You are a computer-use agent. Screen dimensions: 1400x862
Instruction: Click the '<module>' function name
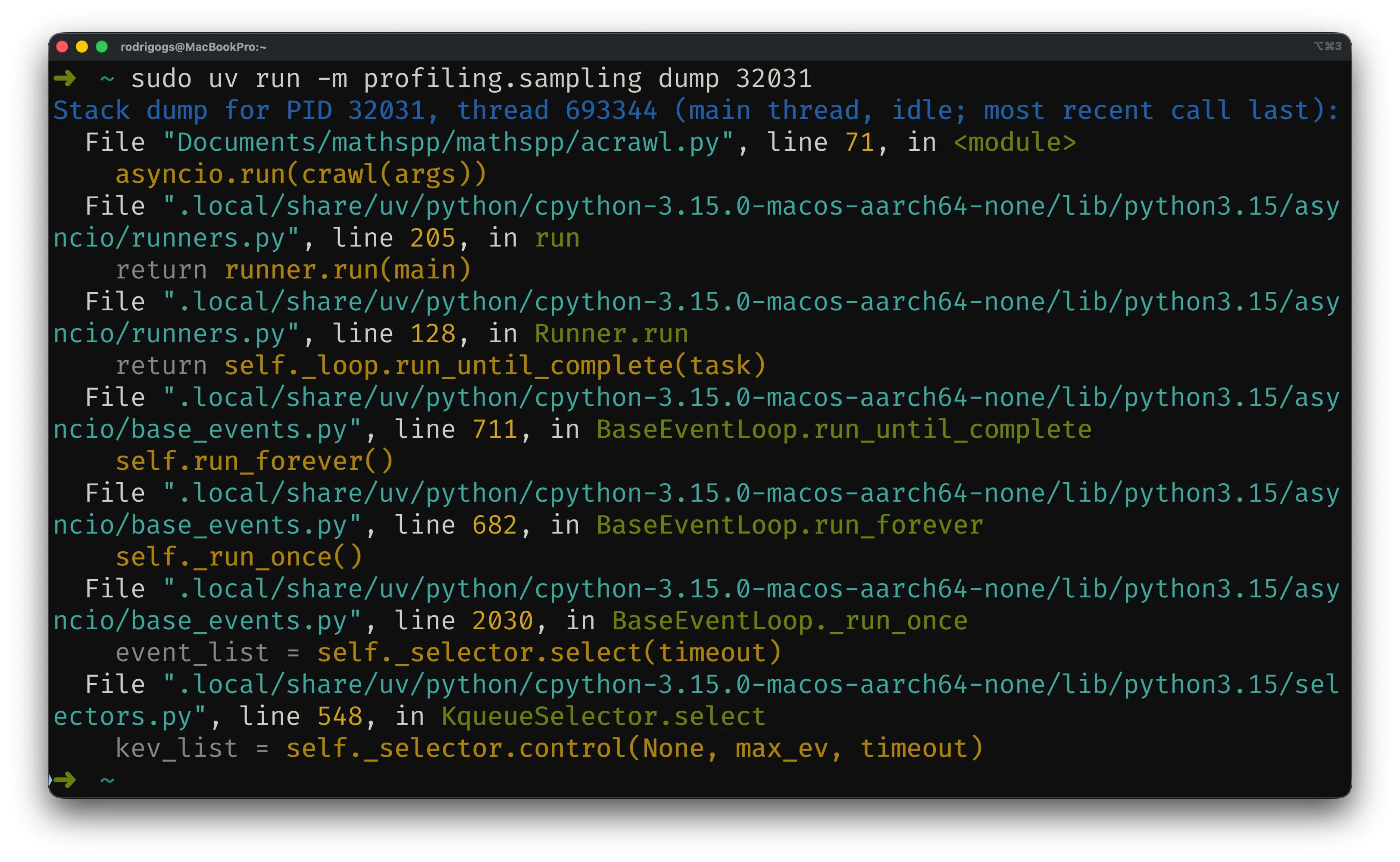(1015, 143)
